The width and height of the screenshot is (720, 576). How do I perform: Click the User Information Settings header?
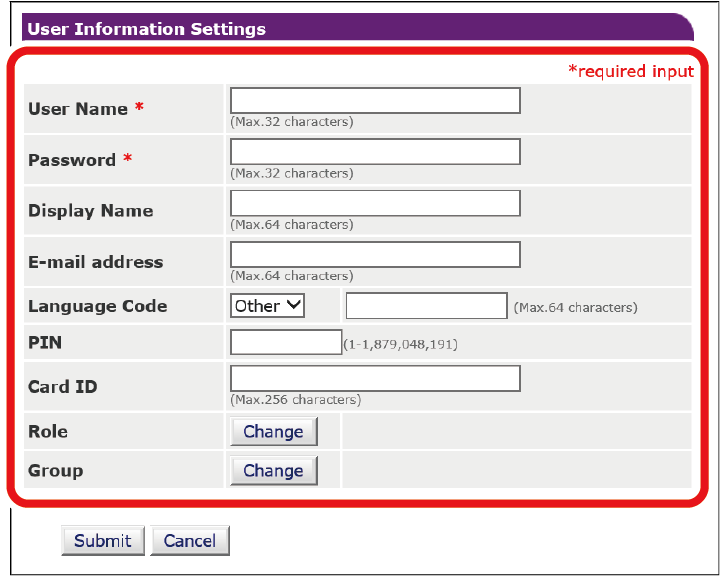click(147, 29)
